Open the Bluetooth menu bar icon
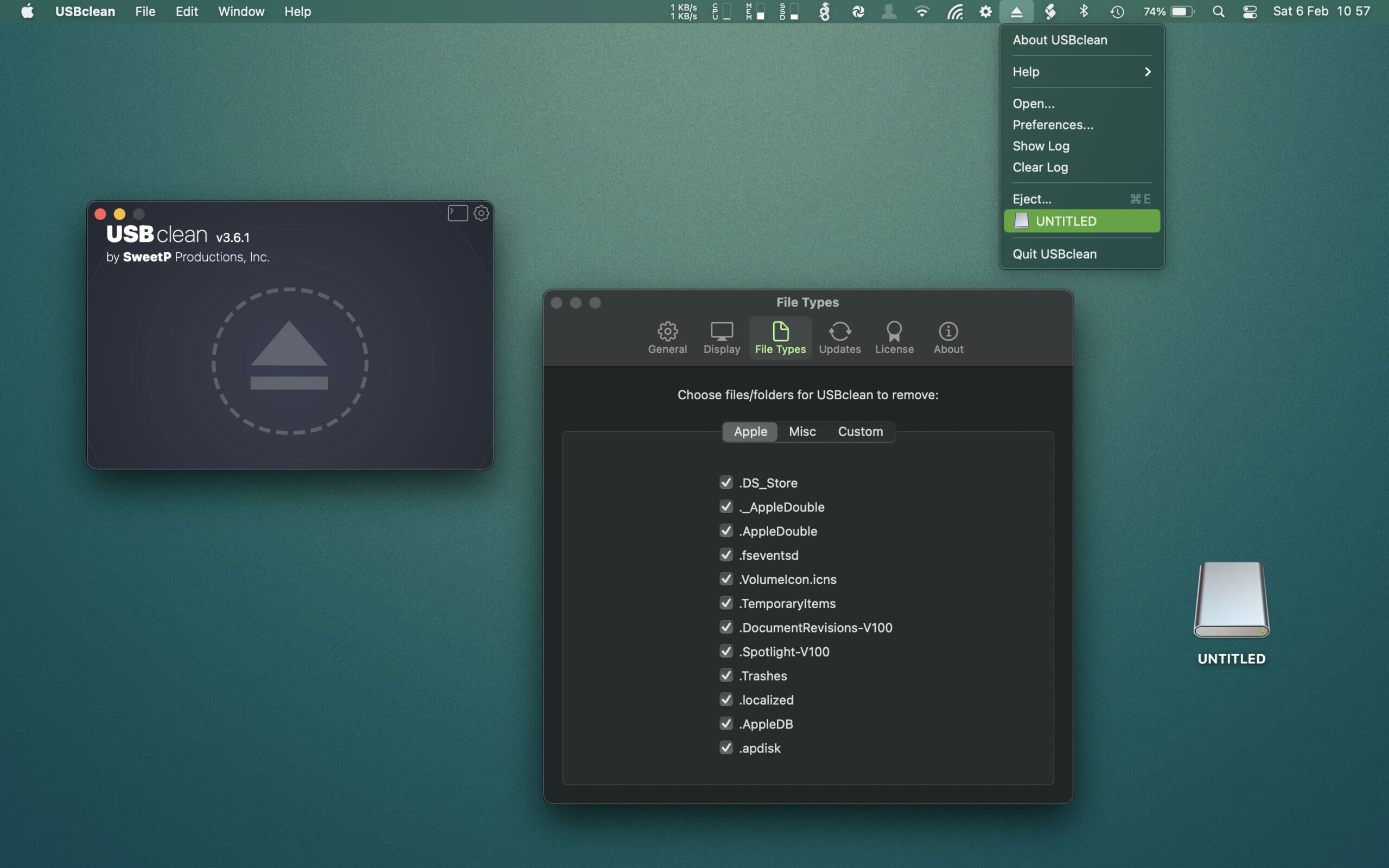Screen dimensions: 1389x868 click(1084, 11)
